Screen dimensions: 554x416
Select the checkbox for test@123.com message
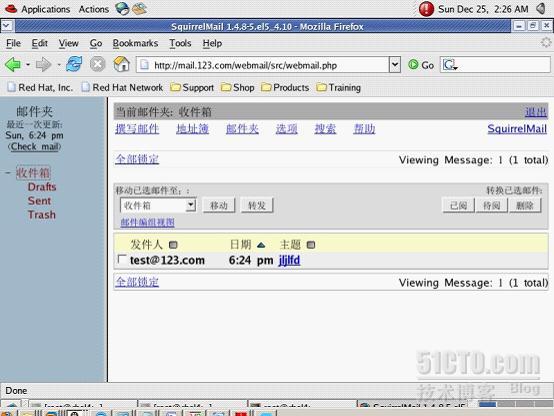(x=122, y=259)
